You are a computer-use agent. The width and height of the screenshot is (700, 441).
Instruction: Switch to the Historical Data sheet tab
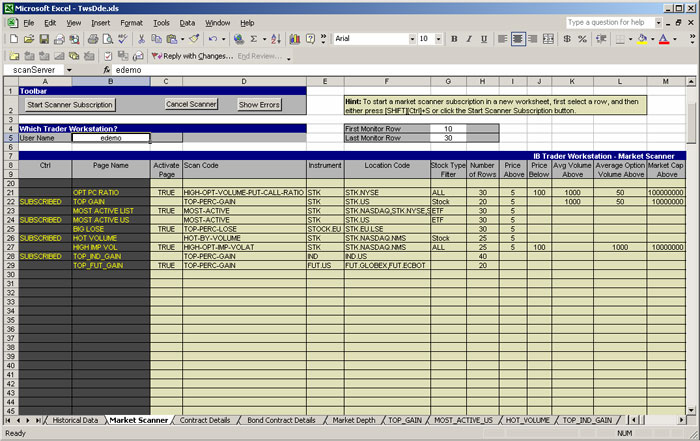[75, 420]
